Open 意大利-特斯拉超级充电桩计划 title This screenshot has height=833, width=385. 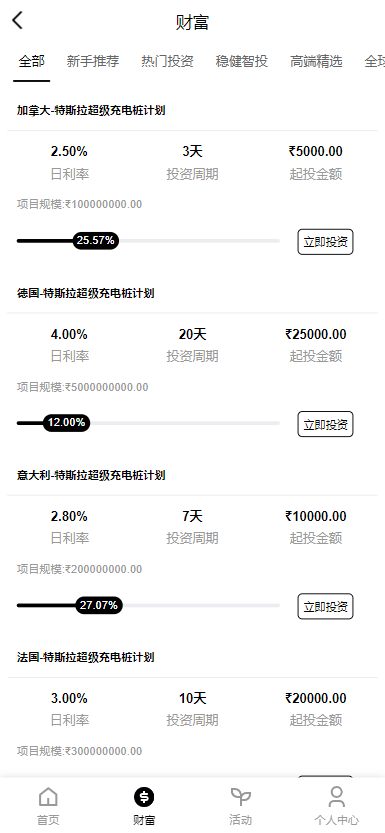(91, 475)
